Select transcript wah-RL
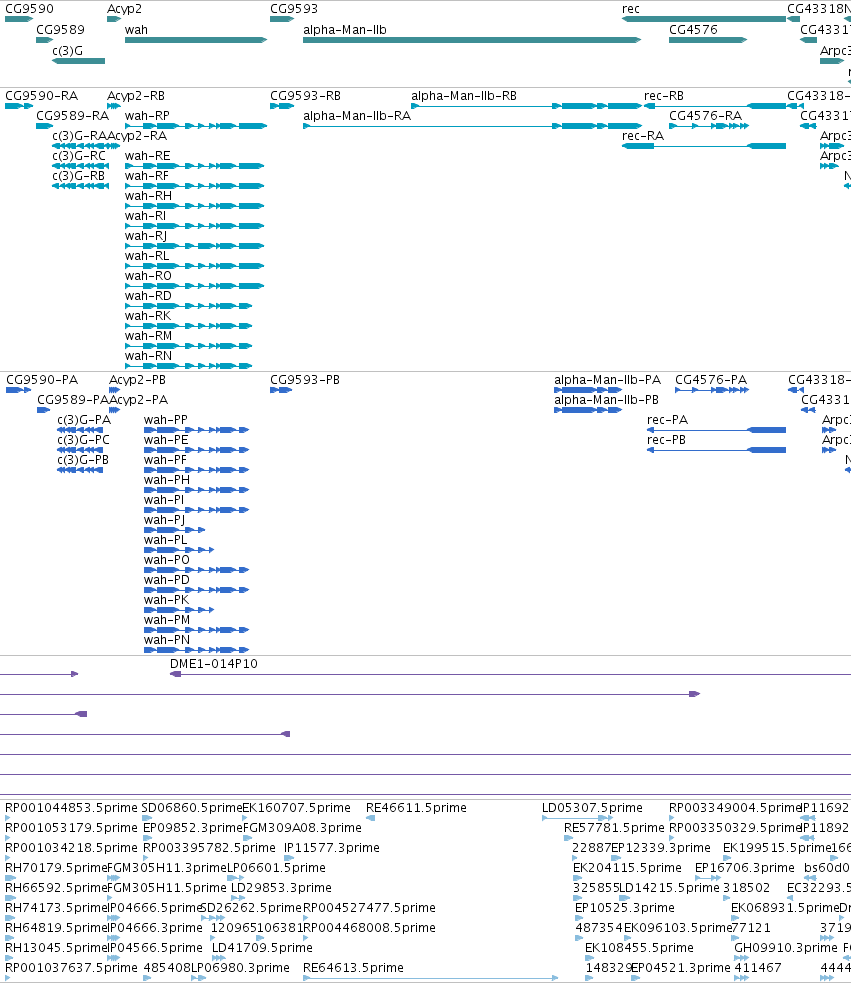Image resolution: width=851 pixels, height=983 pixels. point(194,266)
